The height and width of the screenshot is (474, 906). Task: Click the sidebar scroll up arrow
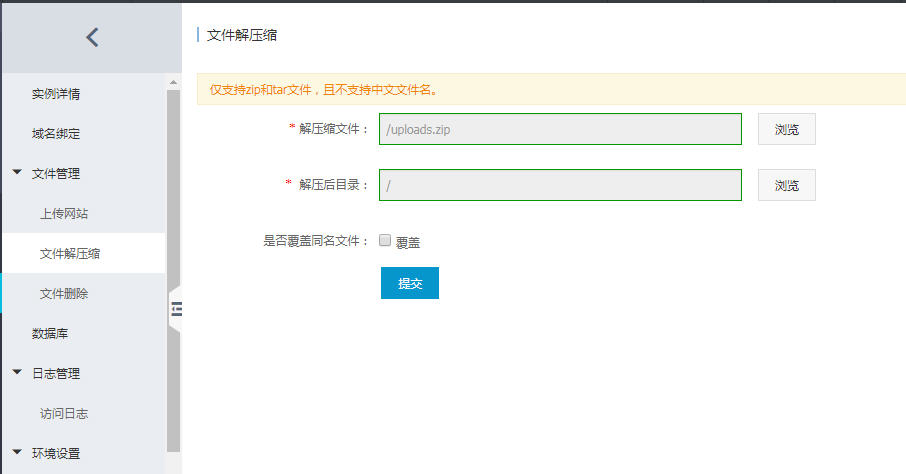pyautogui.click(x=173, y=83)
